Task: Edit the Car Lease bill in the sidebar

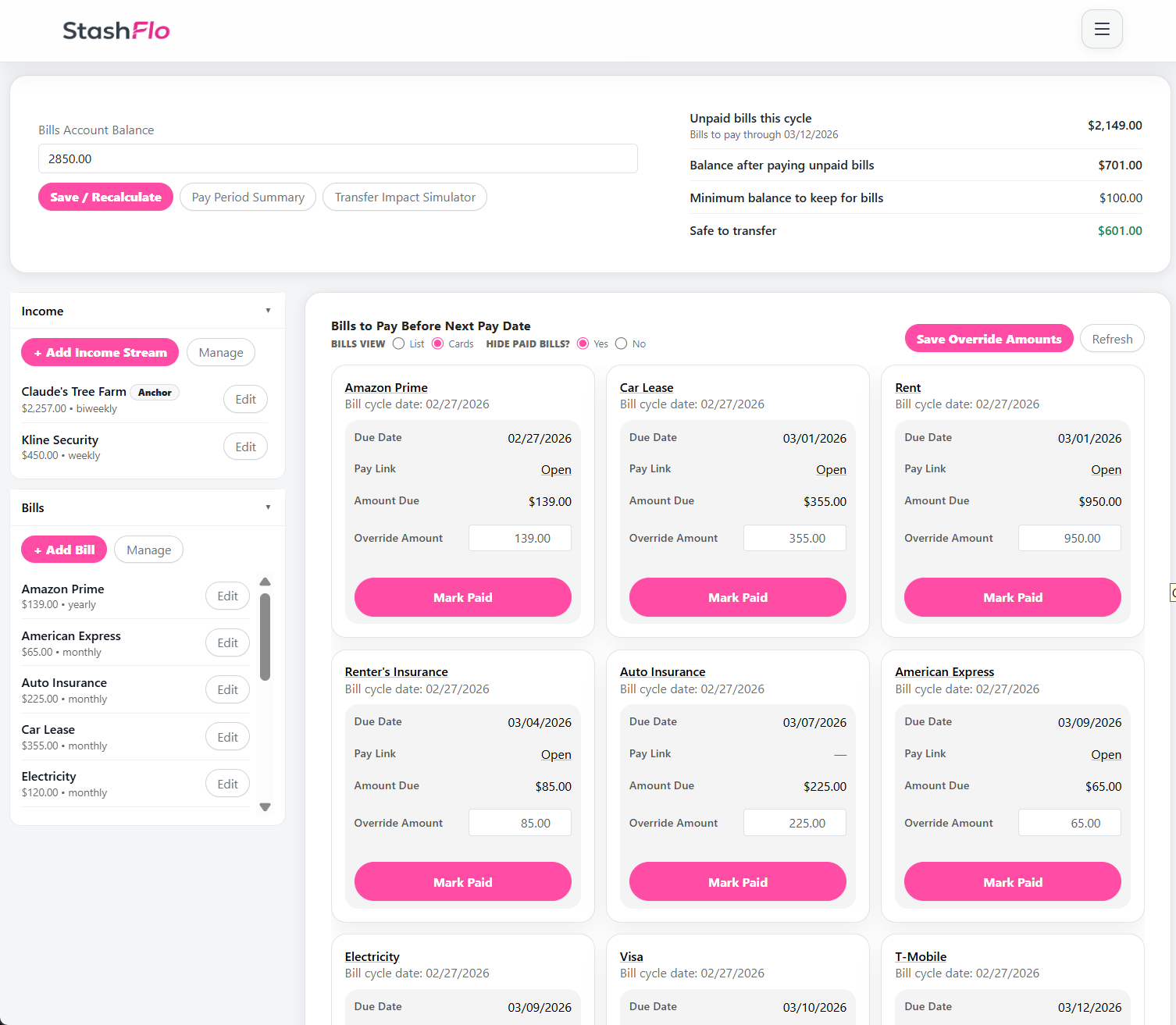Action: tap(227, 736)
